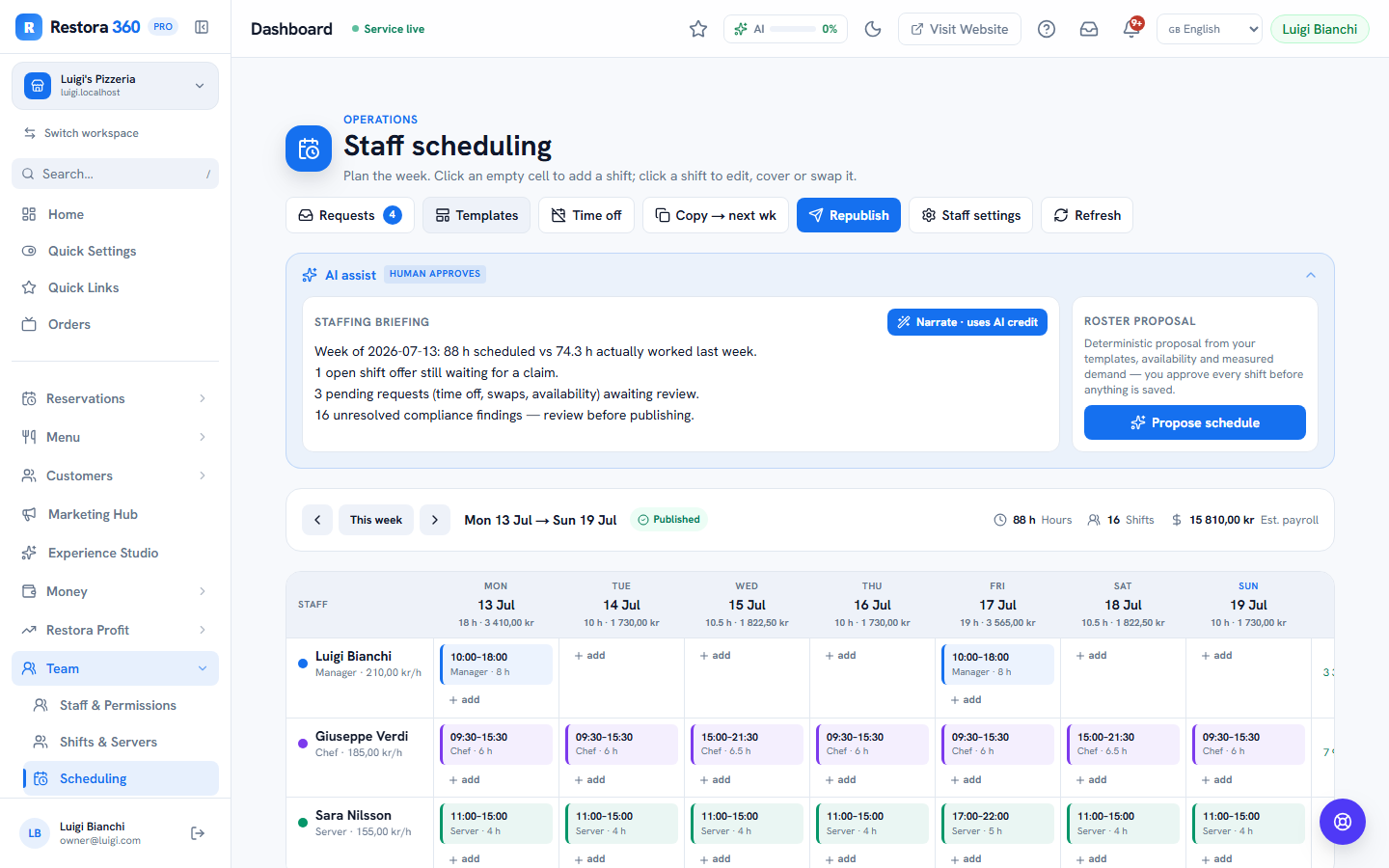Expand the Reservations menu
This screenshot has width=1389, height=868.
[115, 398]
